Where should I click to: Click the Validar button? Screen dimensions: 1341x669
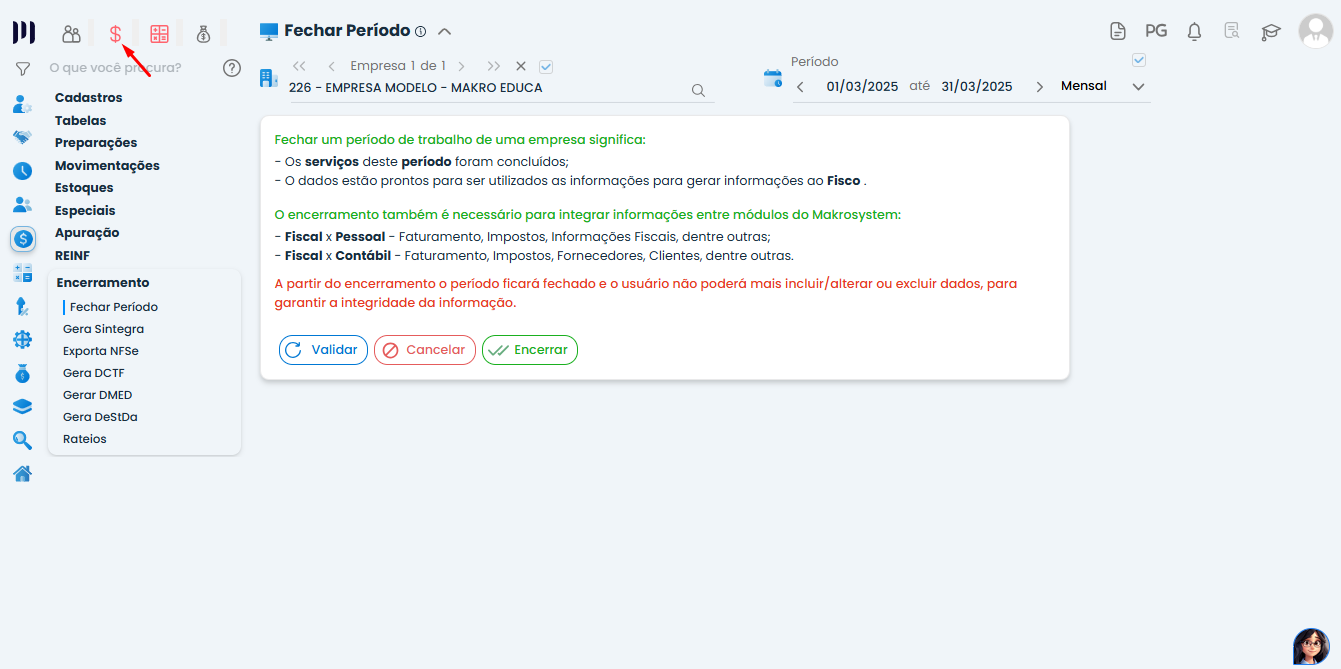point(323,350)
